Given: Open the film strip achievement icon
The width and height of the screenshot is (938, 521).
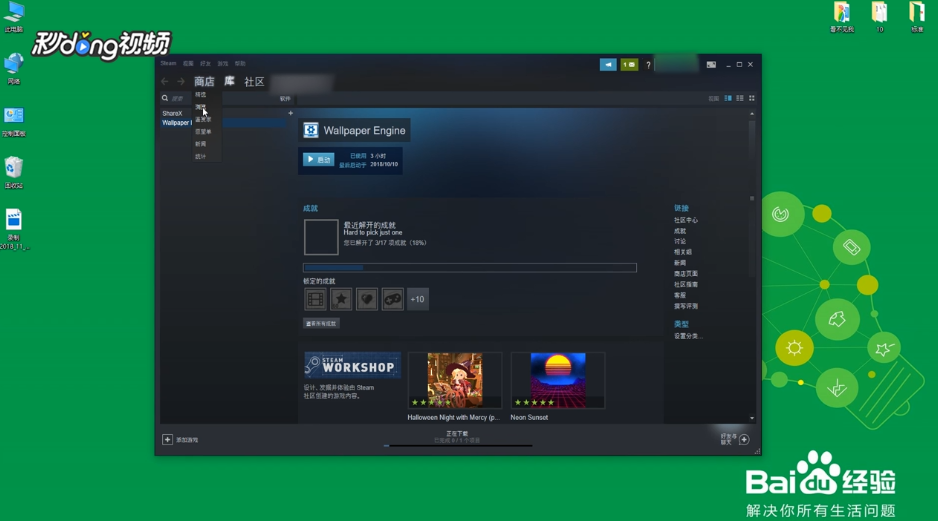Looking at the screenshot, I should coord(315,299).
